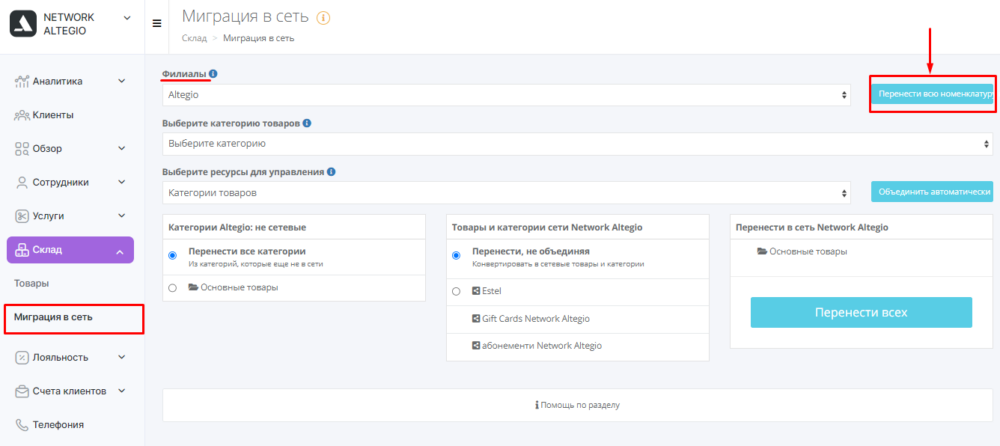Viewport: 1000px width, 446px height.
Task: Click info icon next to Выберите категорию товаров
Action: click(307, 123)
